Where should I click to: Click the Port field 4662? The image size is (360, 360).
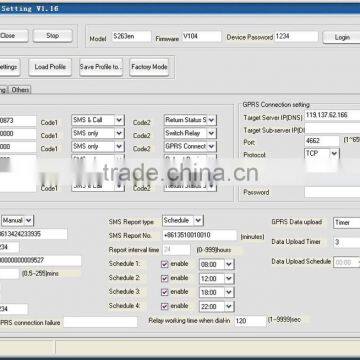click(322, 141)
